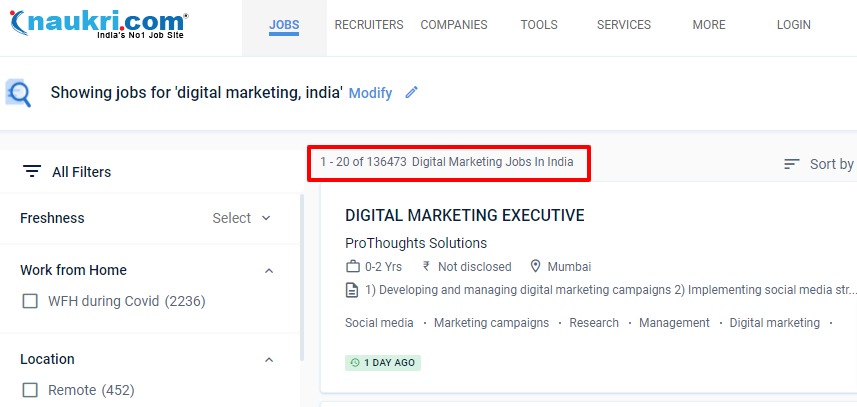Collapse the Work from Home section
Viewport: 857px width, 407px height.
[268, 270]
